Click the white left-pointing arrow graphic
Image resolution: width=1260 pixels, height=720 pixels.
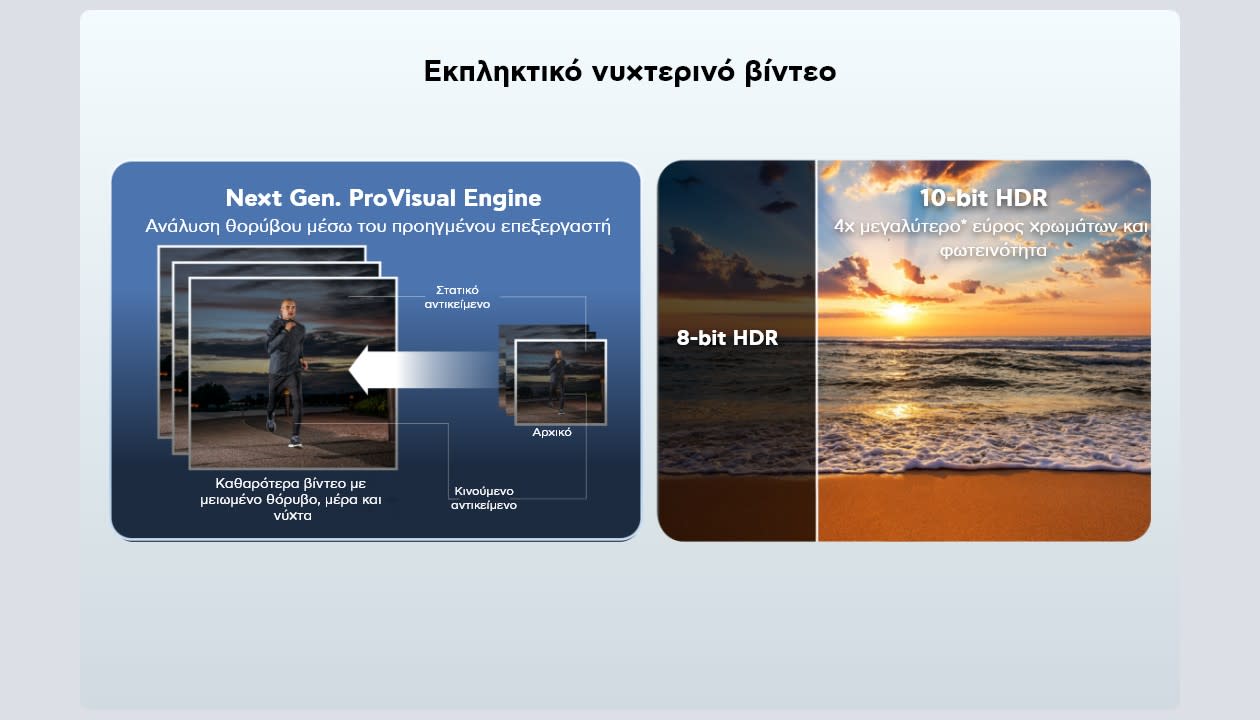tap(420, 371)
